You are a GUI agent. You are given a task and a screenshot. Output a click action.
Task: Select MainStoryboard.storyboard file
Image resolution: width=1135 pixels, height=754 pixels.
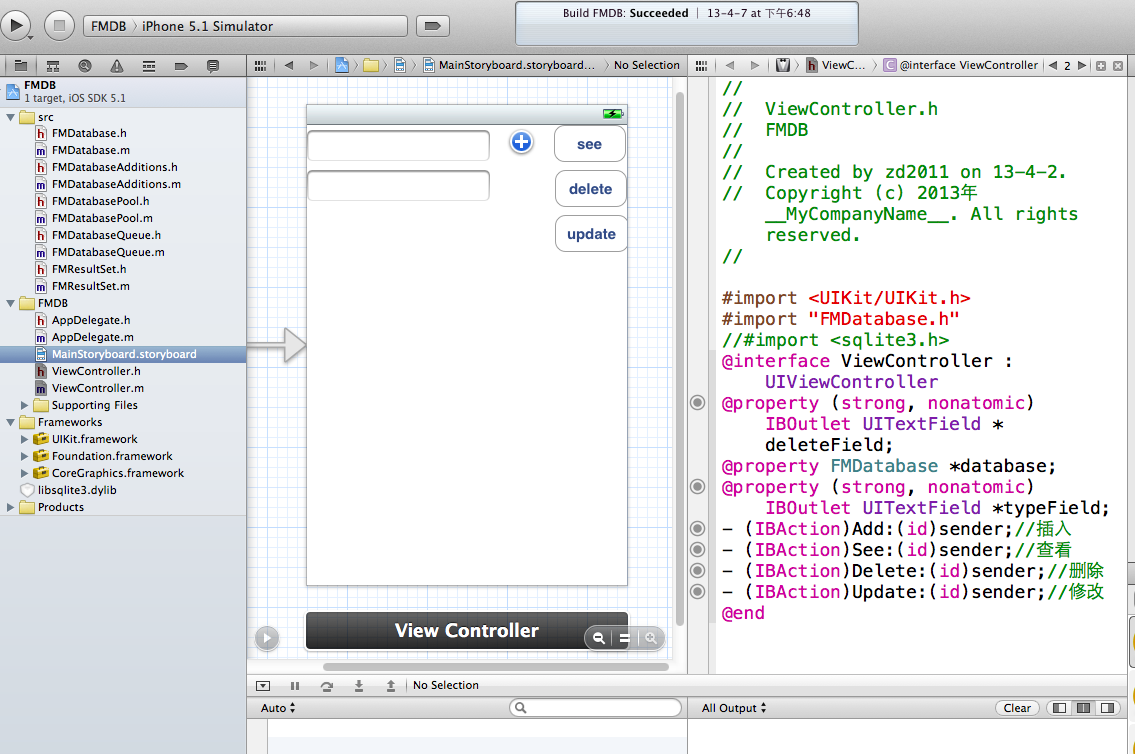click(x=123, y=354)
